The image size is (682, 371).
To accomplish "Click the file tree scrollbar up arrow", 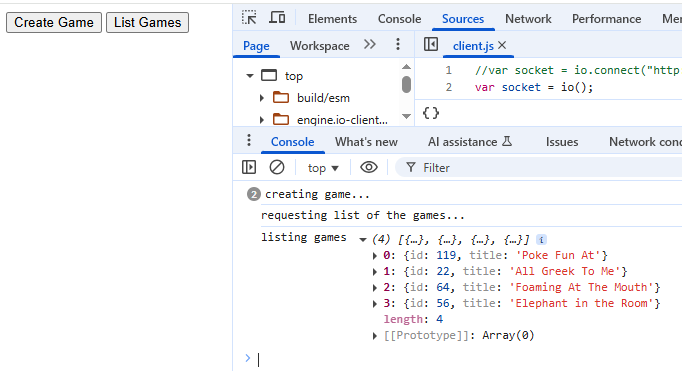I will click(406, 67).
